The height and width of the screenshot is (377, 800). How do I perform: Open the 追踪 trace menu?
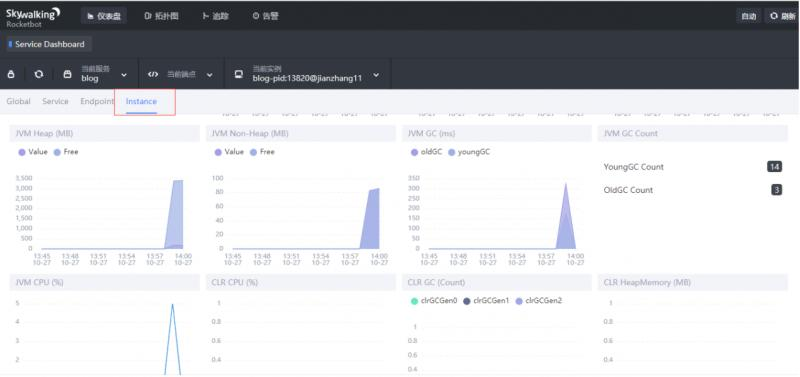215,16
